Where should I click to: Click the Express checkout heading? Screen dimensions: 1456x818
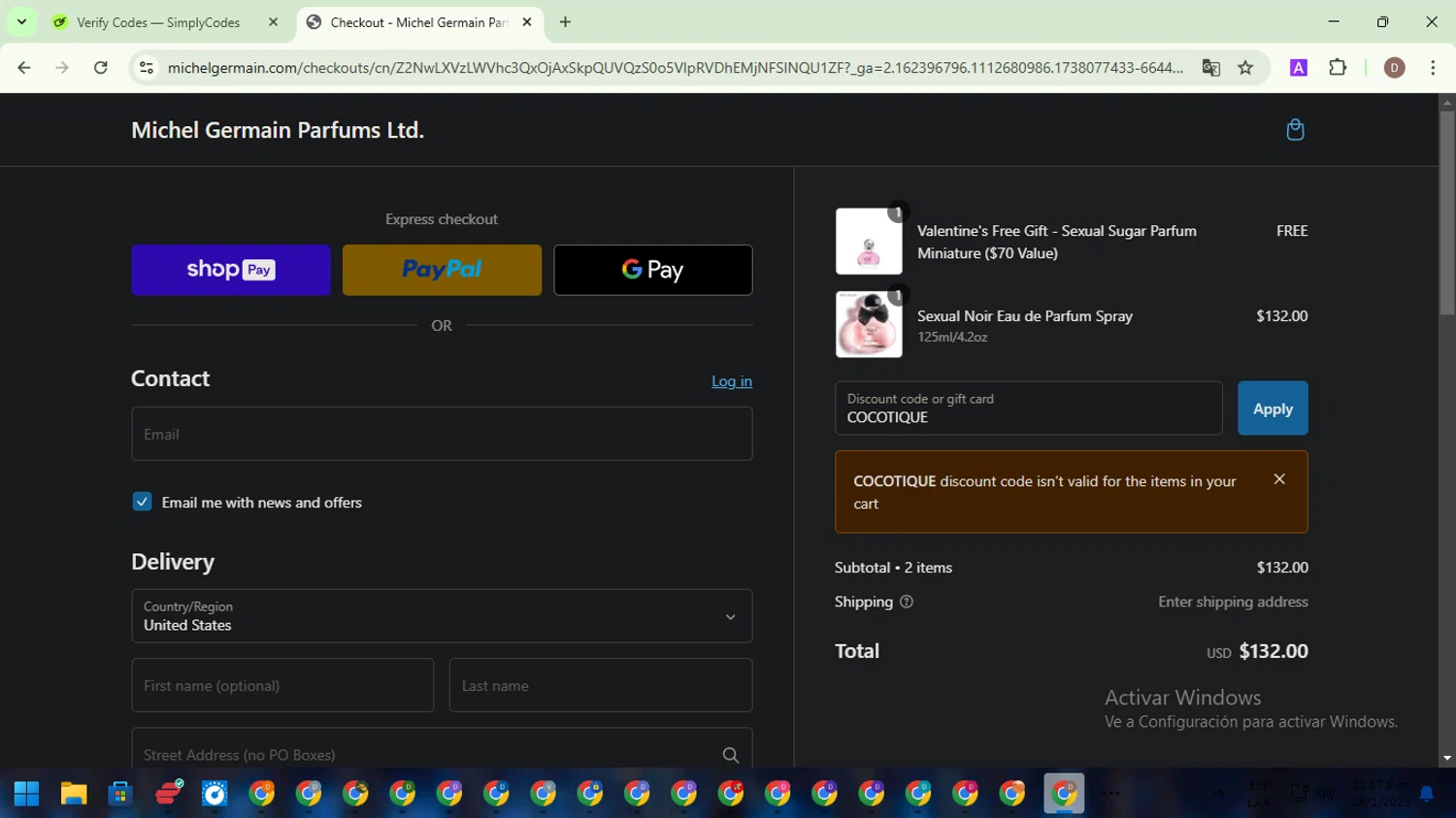(442, 219)
